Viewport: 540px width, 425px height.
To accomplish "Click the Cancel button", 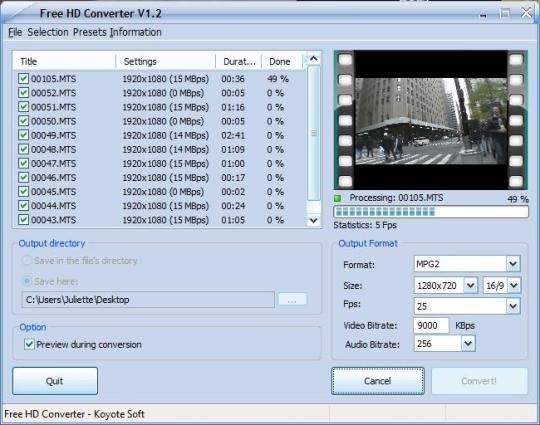I will [378, 381].
